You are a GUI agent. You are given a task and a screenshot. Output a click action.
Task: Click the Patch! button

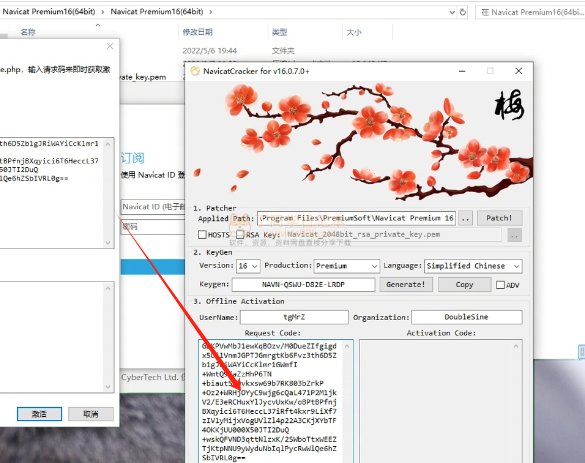pyautogui.click(x=500, y=218)
